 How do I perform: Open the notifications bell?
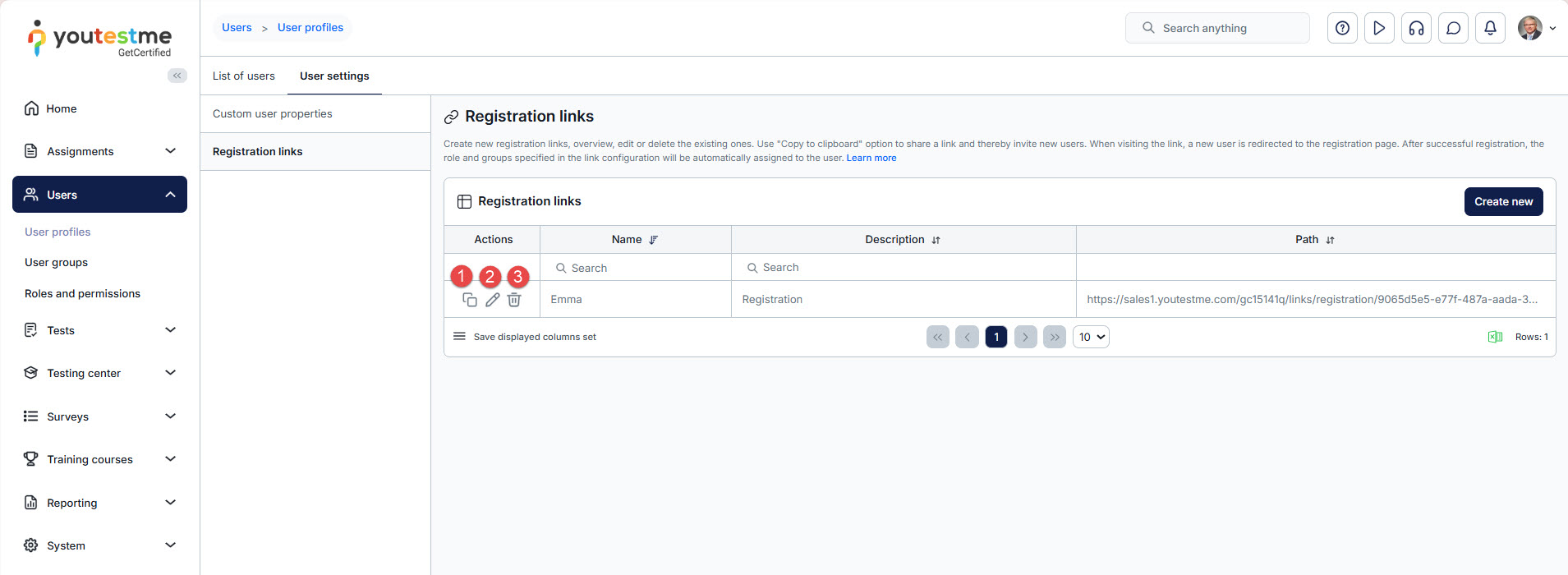[x=1490, y=28]
